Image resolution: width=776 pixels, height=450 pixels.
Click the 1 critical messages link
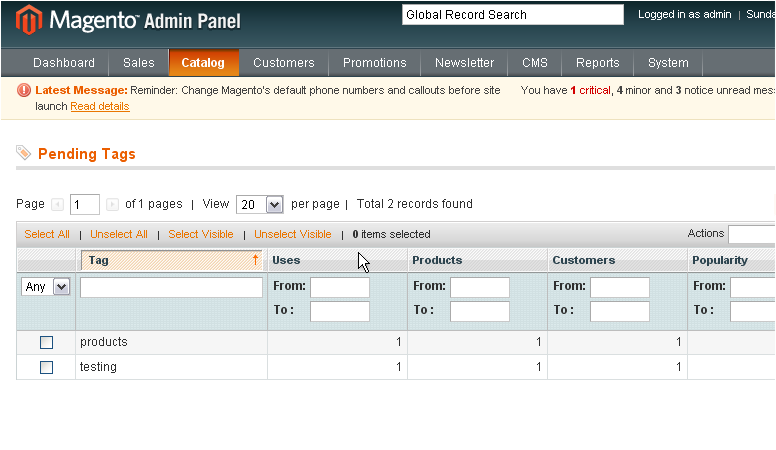tap(591, 90)
